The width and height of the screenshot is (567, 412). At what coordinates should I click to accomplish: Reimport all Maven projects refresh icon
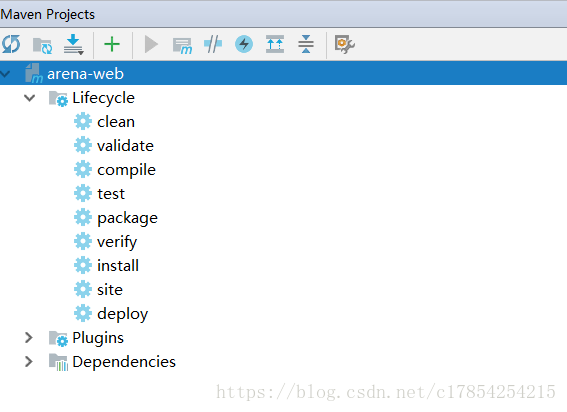(x=11, y=44)
